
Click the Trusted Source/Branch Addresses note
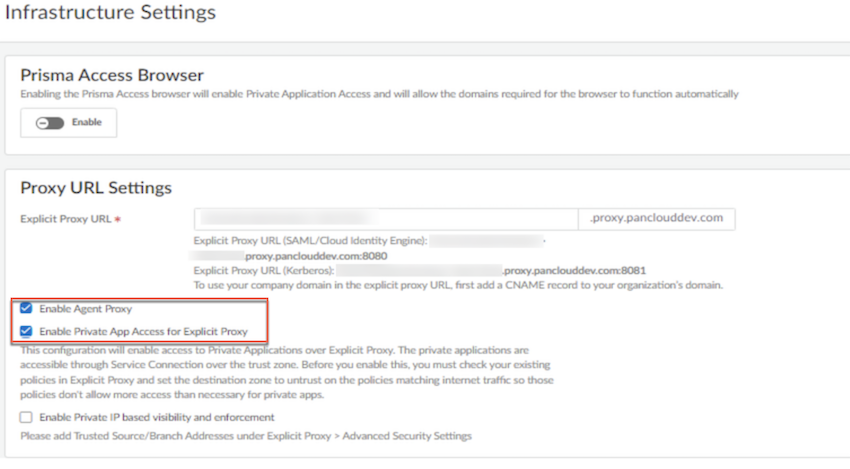pyautogui.click(x=245, y=436)
